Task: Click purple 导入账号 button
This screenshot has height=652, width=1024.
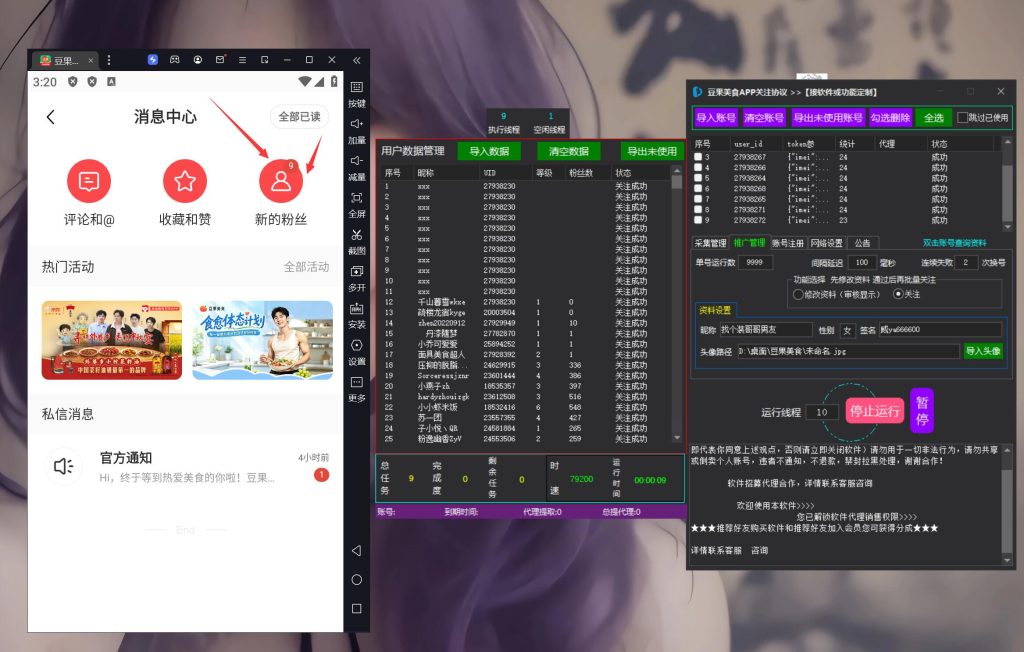Action: [716, 118]
